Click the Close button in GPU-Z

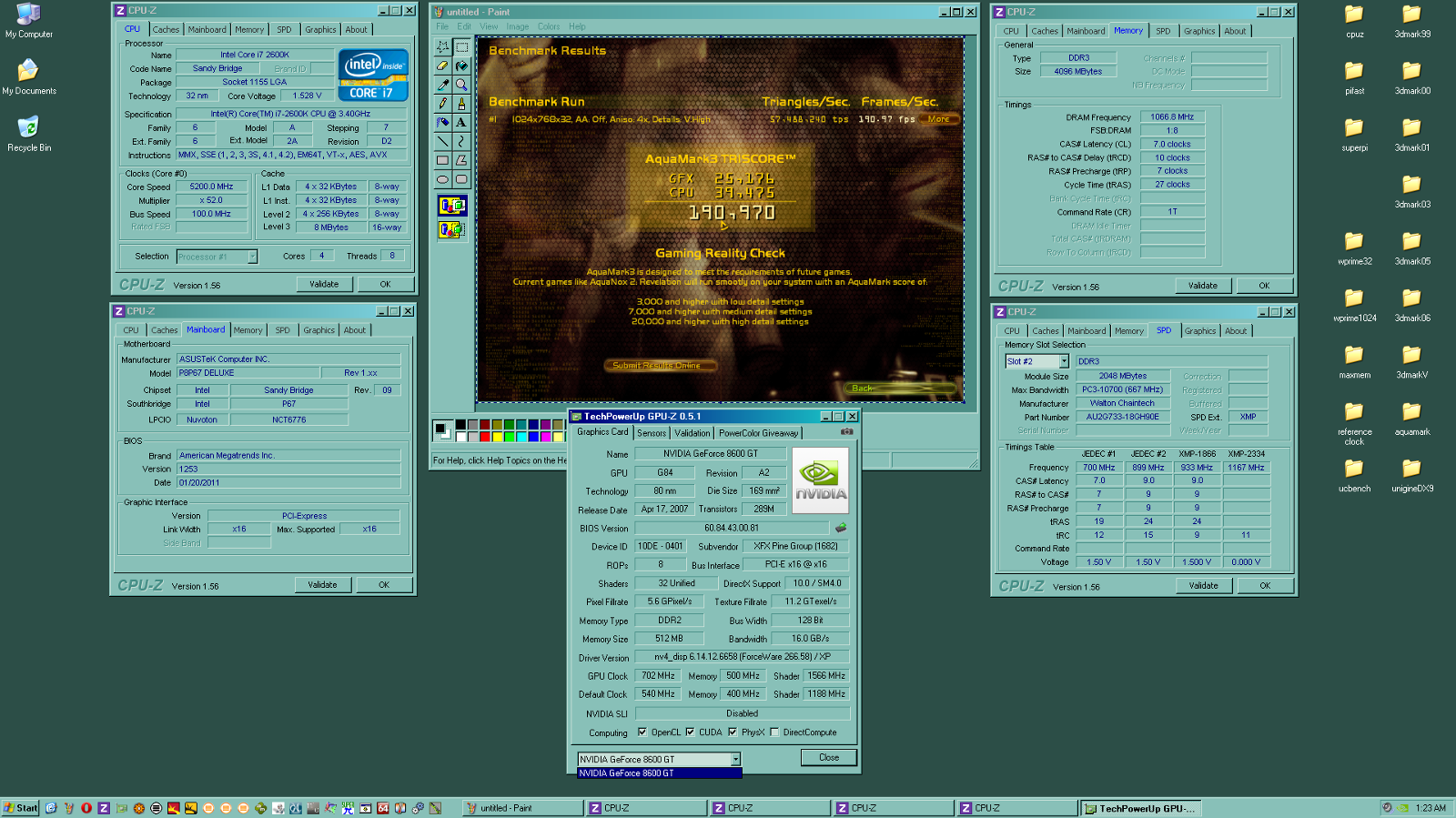pos(829,757)
